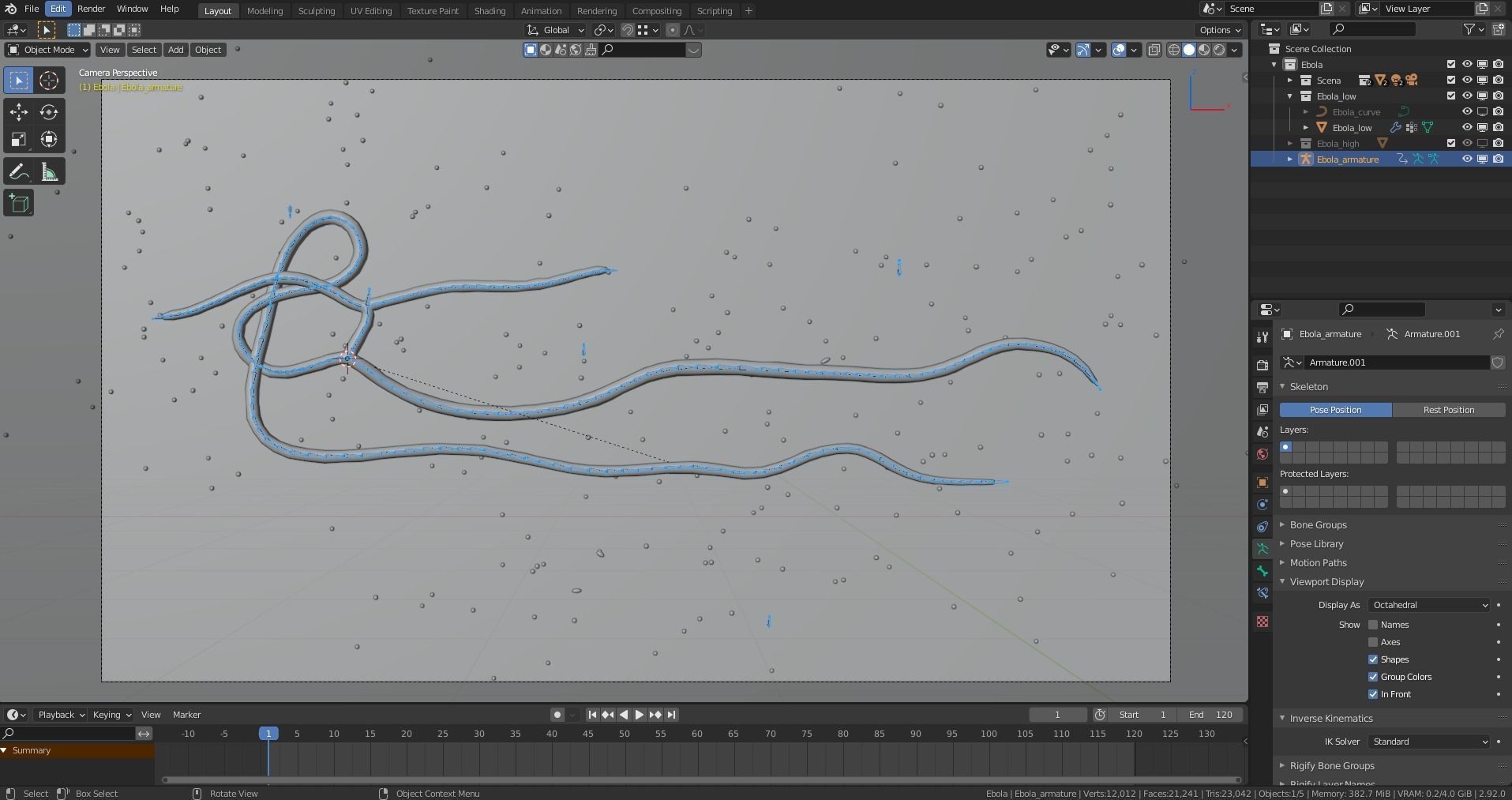Open the viewport Object menu
Viewport: 1512px width, 800px height.
[x=208, y=50]
